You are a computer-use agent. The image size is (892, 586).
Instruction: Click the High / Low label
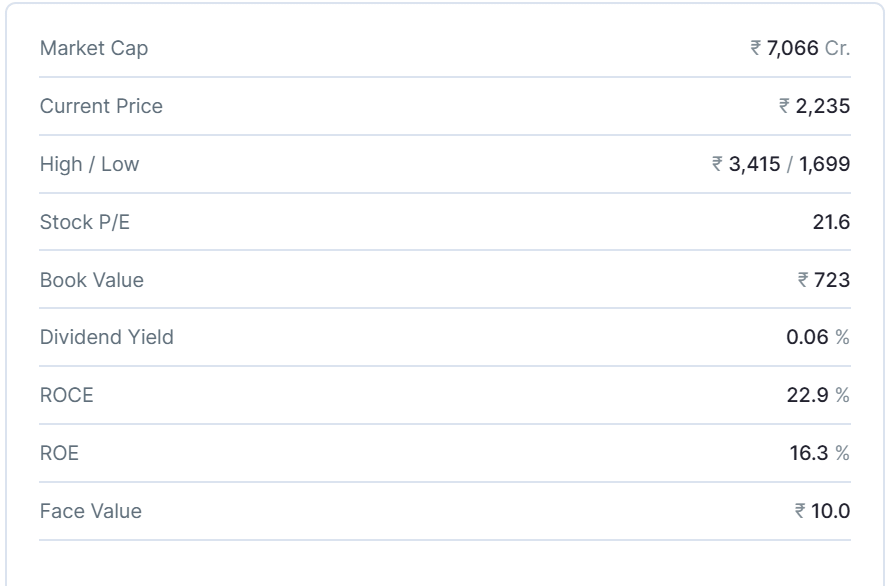tap(89, 164)
